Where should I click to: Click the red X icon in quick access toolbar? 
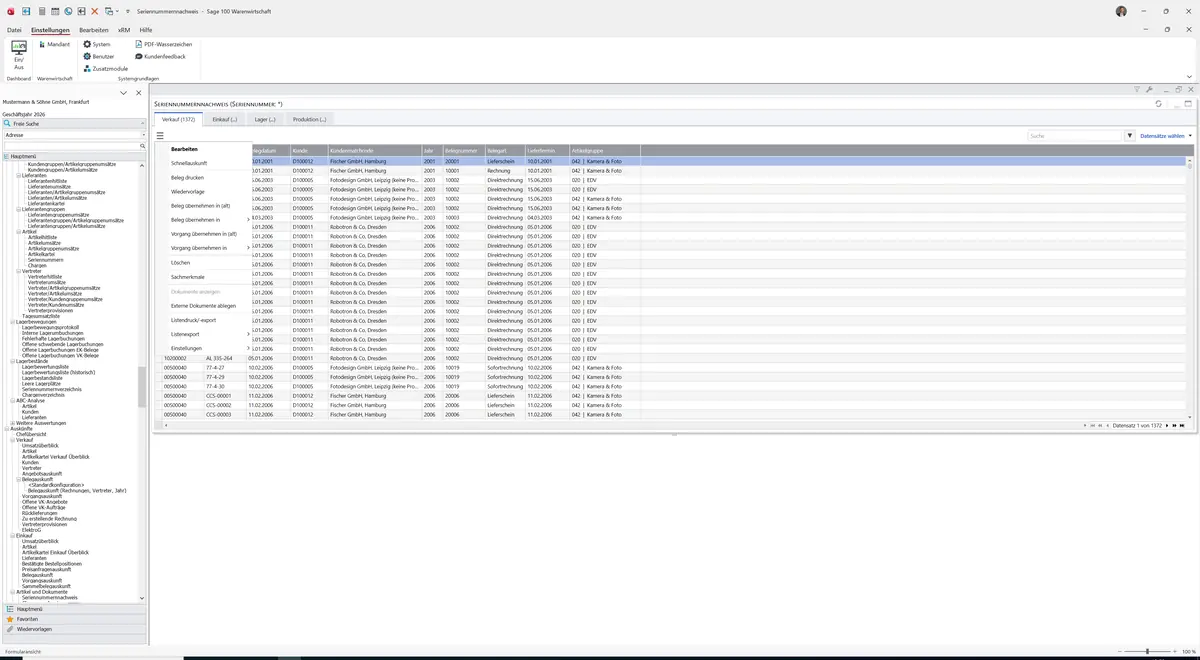(x=95, y=11)
